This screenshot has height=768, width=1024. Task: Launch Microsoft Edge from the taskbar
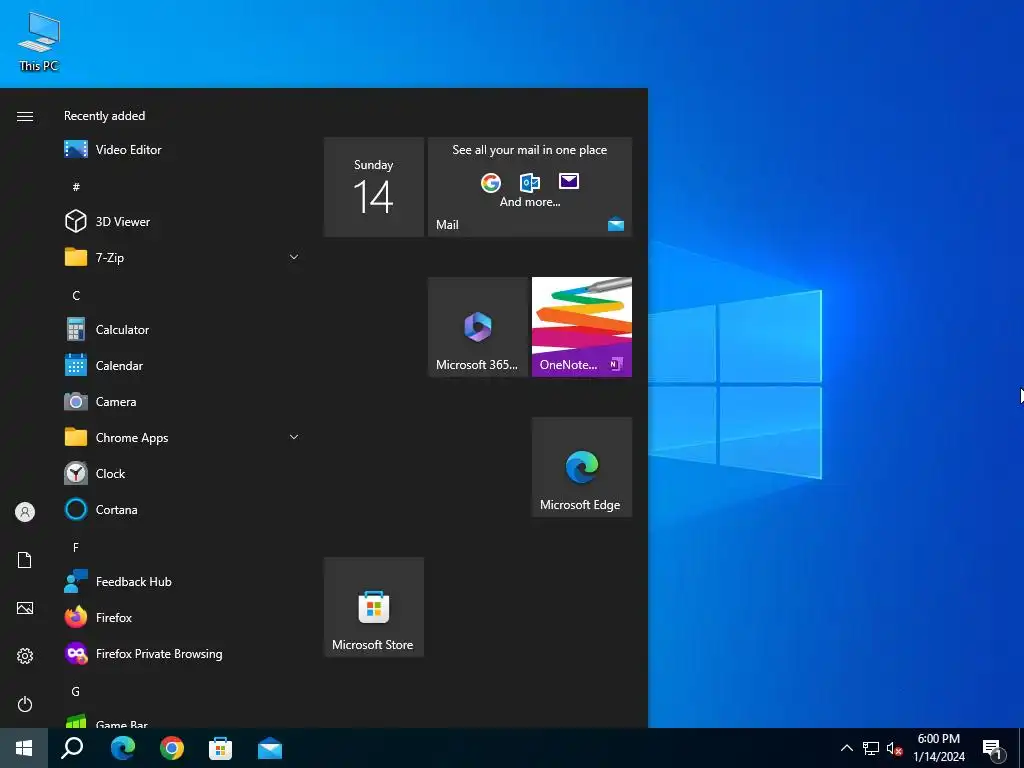[x=123, y=748]
